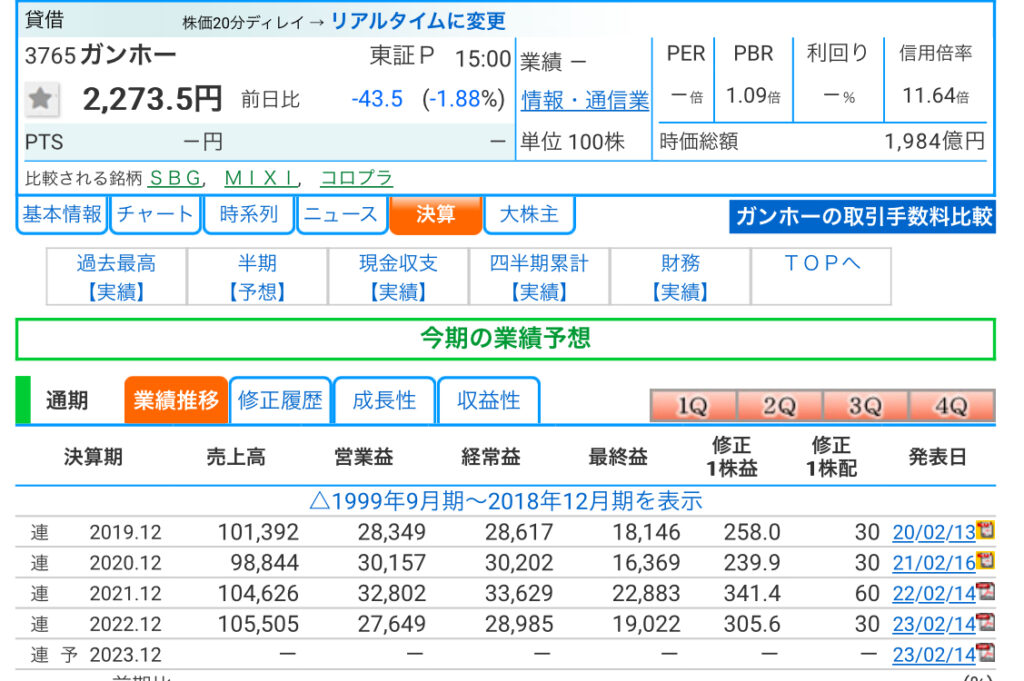Open the 20/02/13 announcement date link
The width and height of the screenshot is (1024, 681).
(934, 532)
